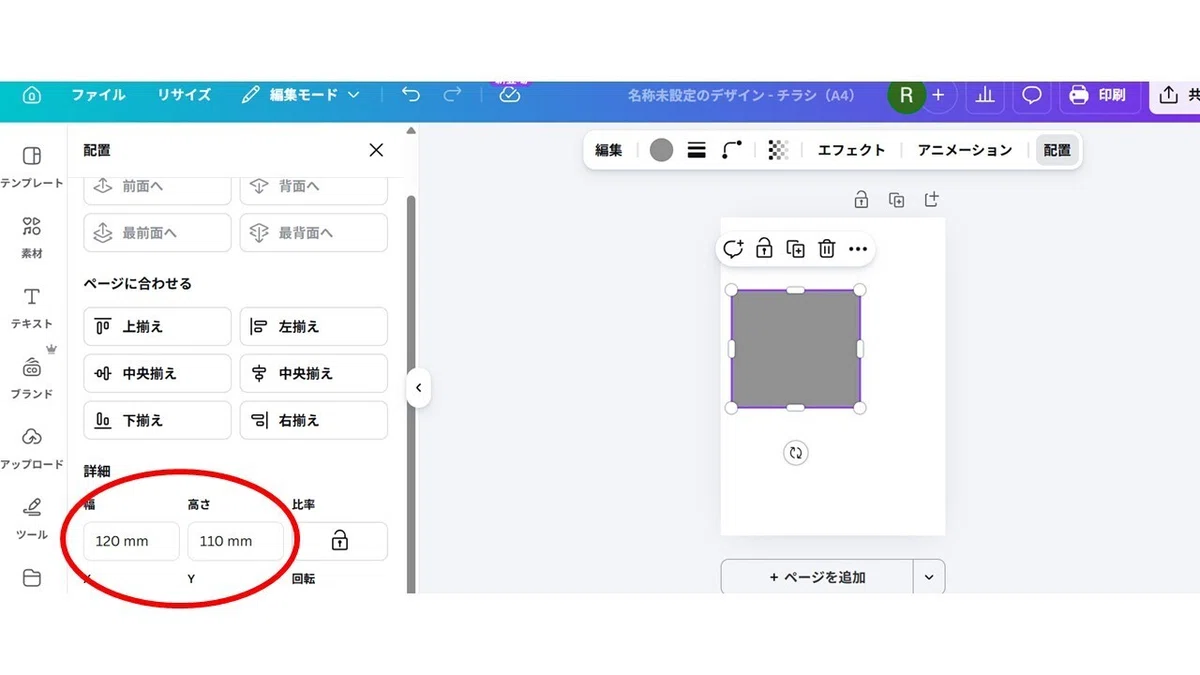Click the 幅 width field 120 mm
The width and height of the screenshot is (1200, 675).
(x=131, y=541)
